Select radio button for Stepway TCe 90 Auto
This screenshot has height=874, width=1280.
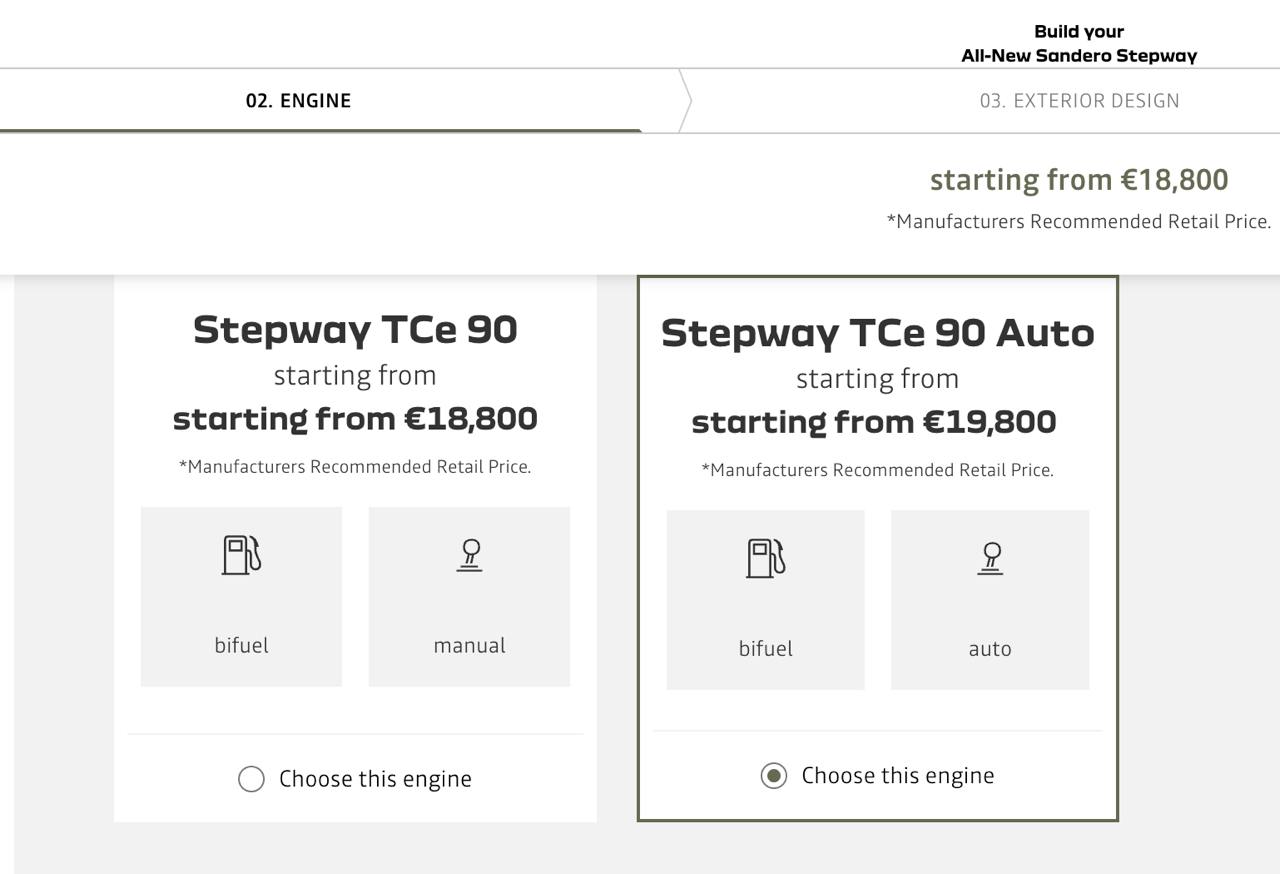coord(773,776)
